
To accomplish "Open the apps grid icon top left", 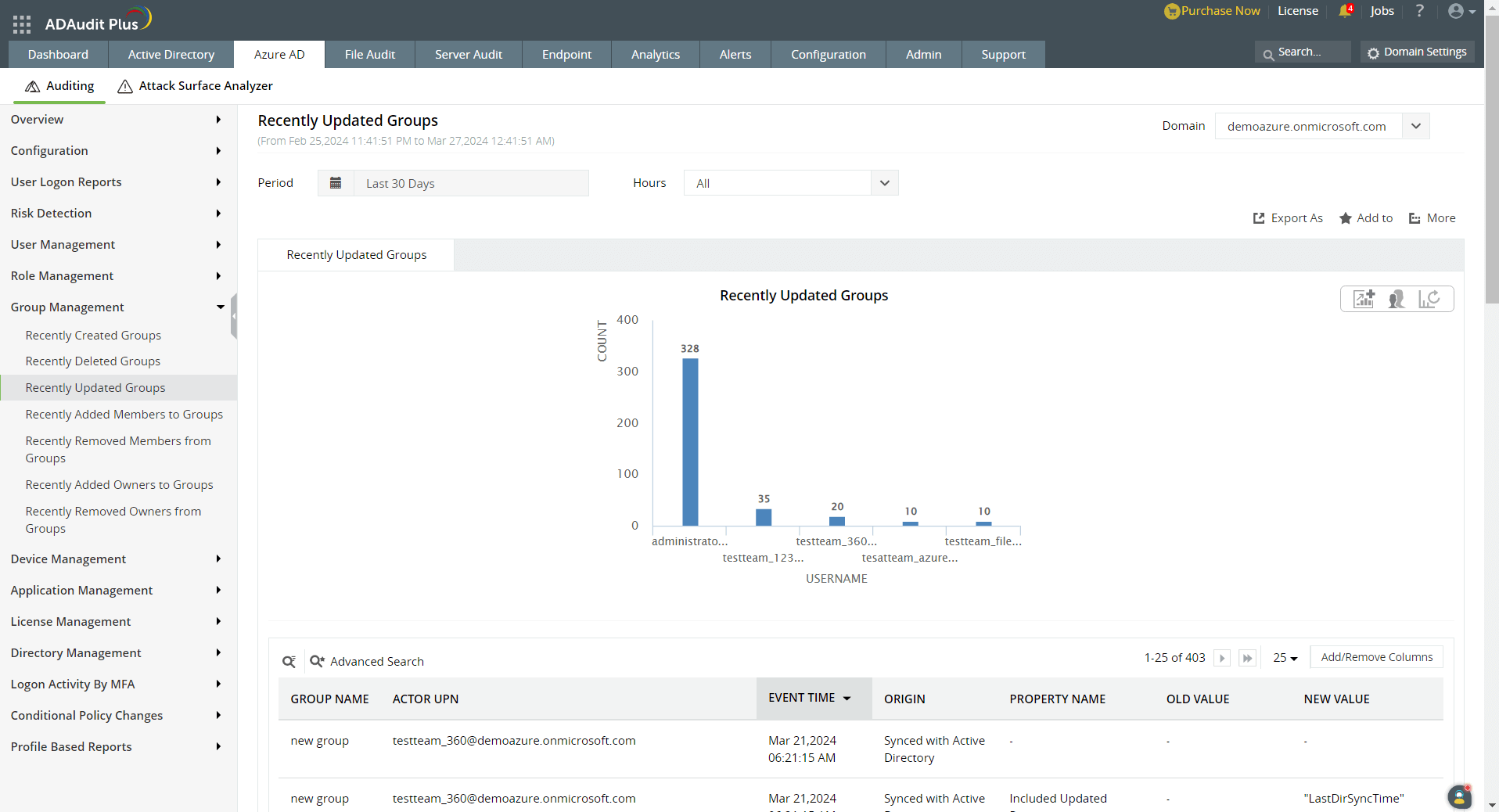I will (x=21, y=23).
